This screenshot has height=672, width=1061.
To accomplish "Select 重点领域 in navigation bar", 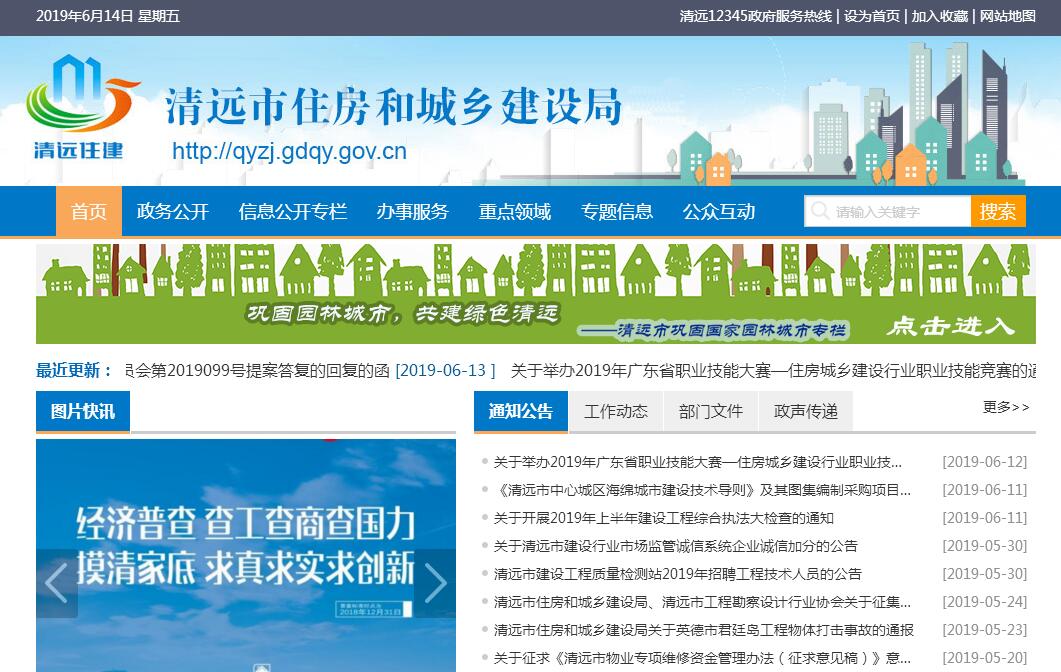I will pos(514,212).
